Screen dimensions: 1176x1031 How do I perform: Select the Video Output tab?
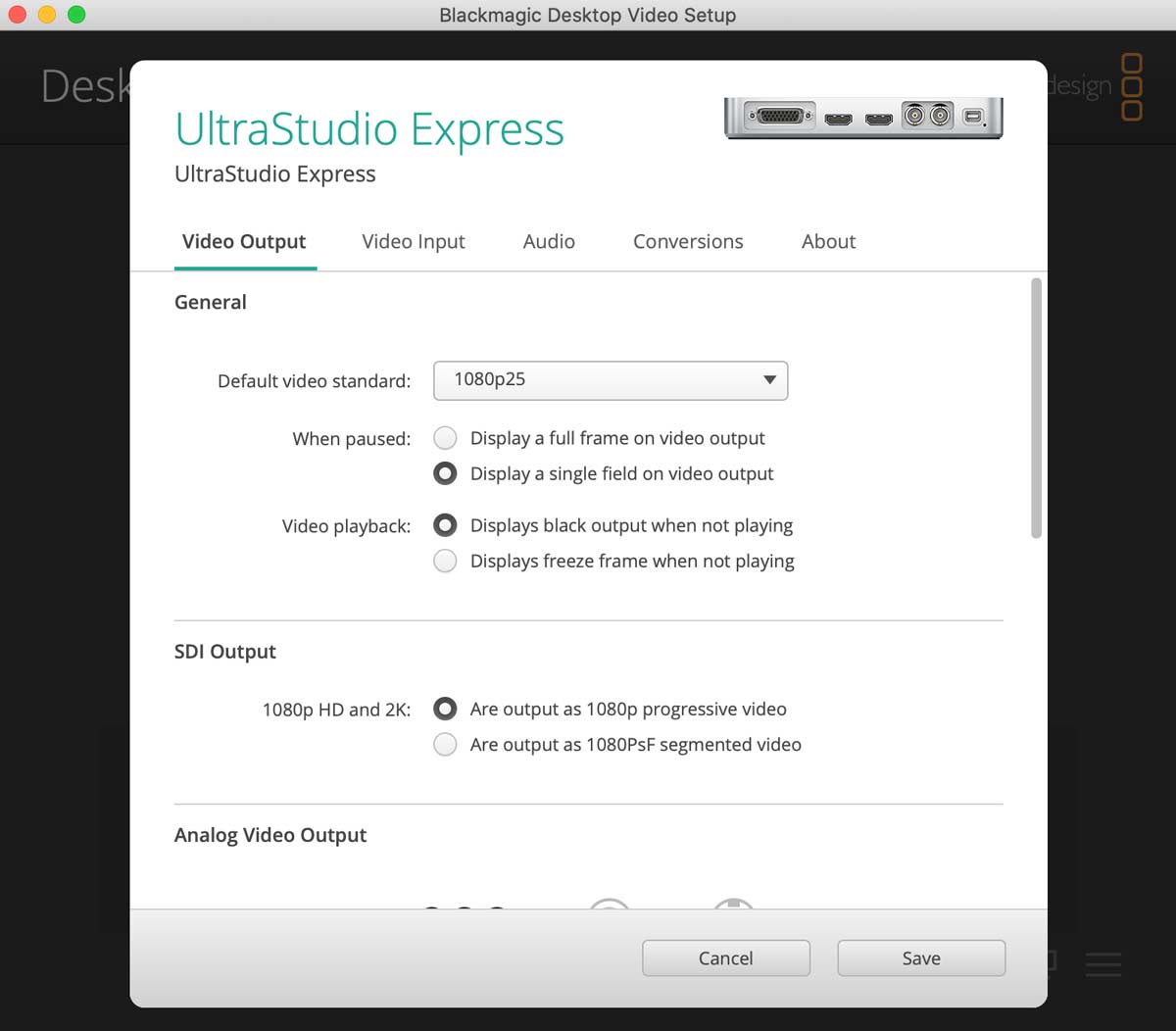(244, 242)
